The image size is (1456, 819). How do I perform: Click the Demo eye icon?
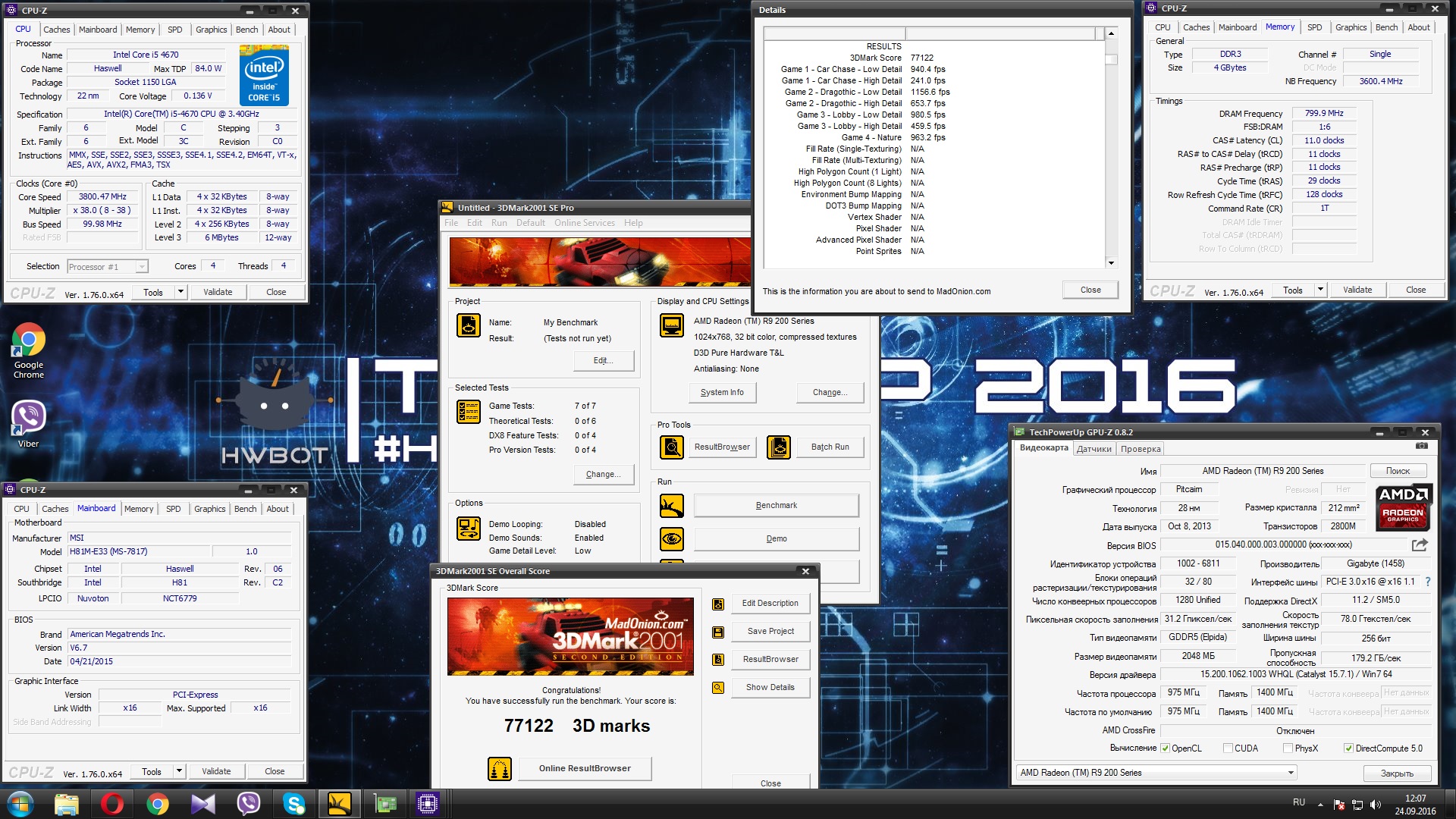(x=671, y=539)
